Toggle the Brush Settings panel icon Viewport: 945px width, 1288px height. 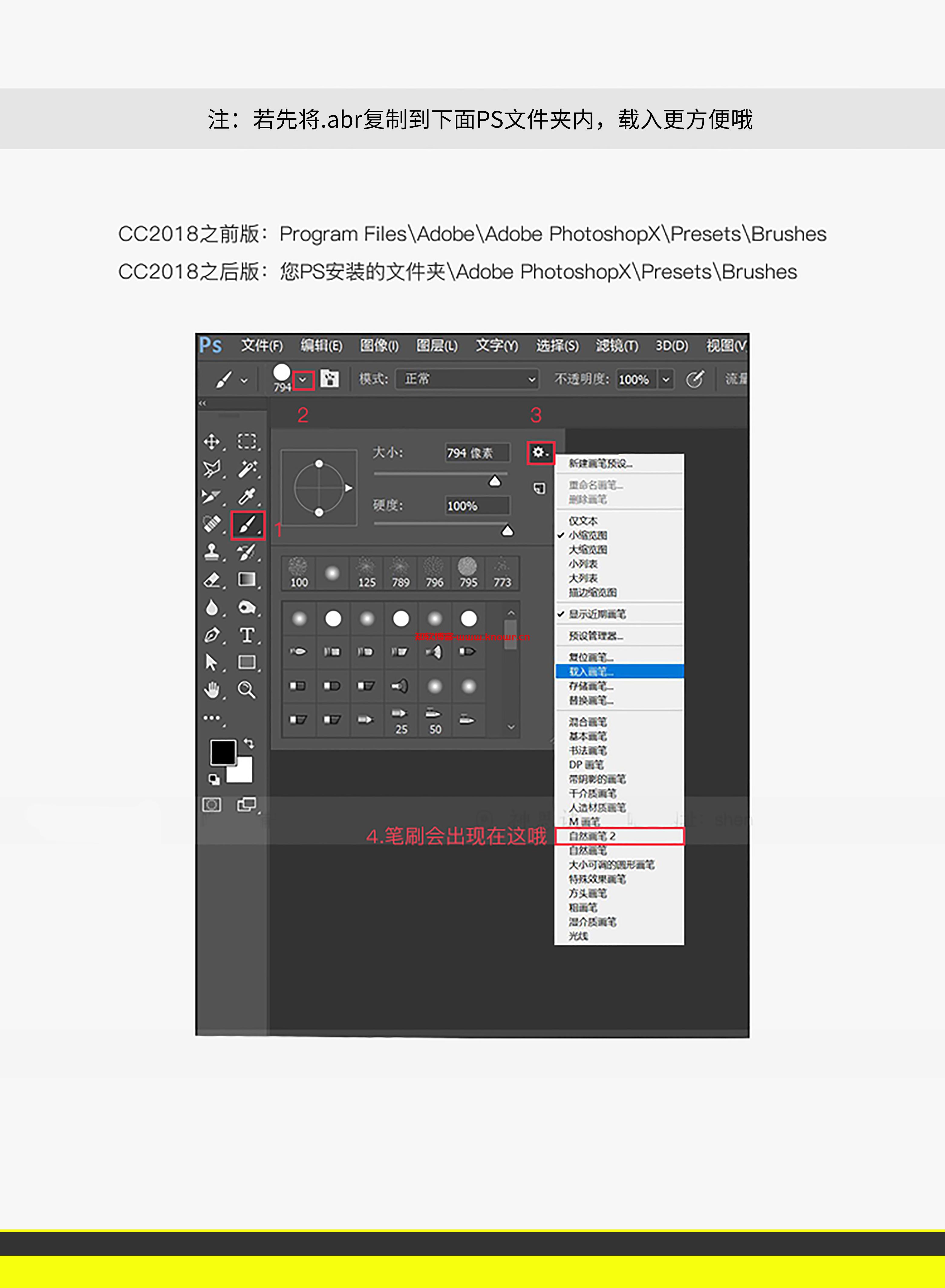[330, 379]
